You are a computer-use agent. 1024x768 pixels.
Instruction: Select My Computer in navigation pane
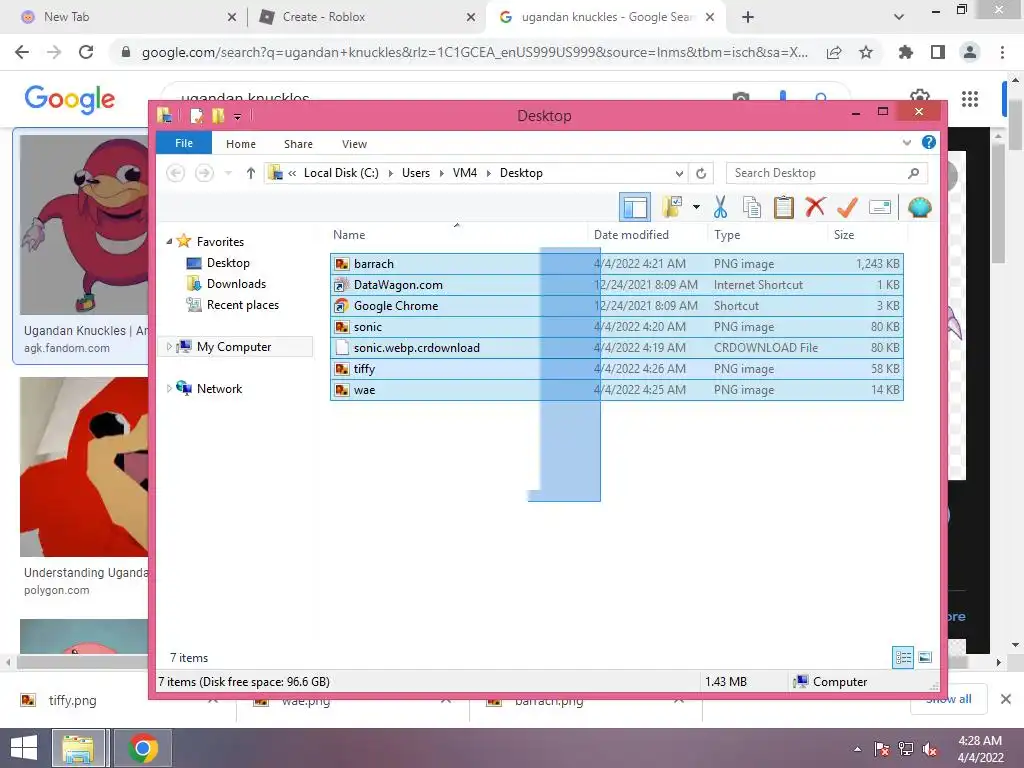click(234, 347)
